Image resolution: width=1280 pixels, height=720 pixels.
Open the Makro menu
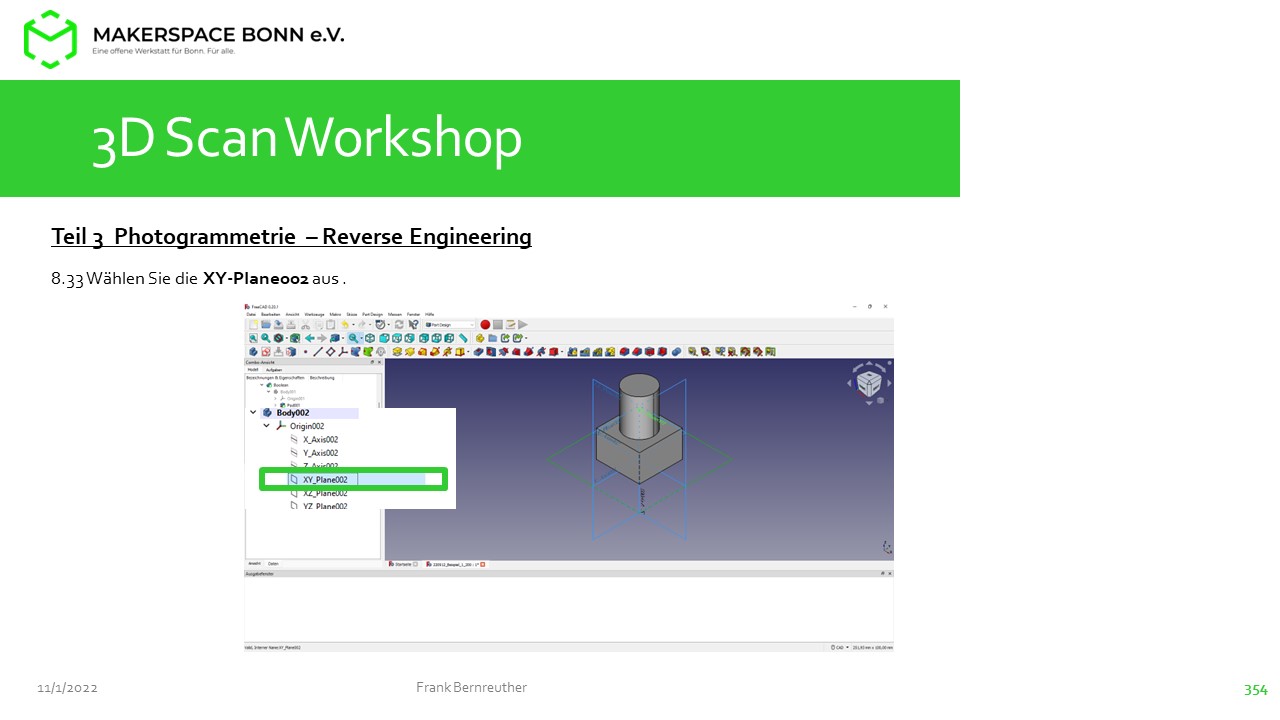(x=335, y=314)
